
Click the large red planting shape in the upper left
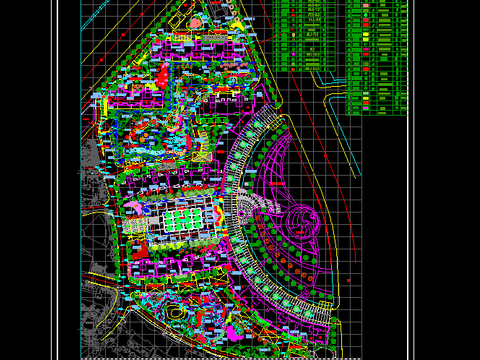(163, 77)
